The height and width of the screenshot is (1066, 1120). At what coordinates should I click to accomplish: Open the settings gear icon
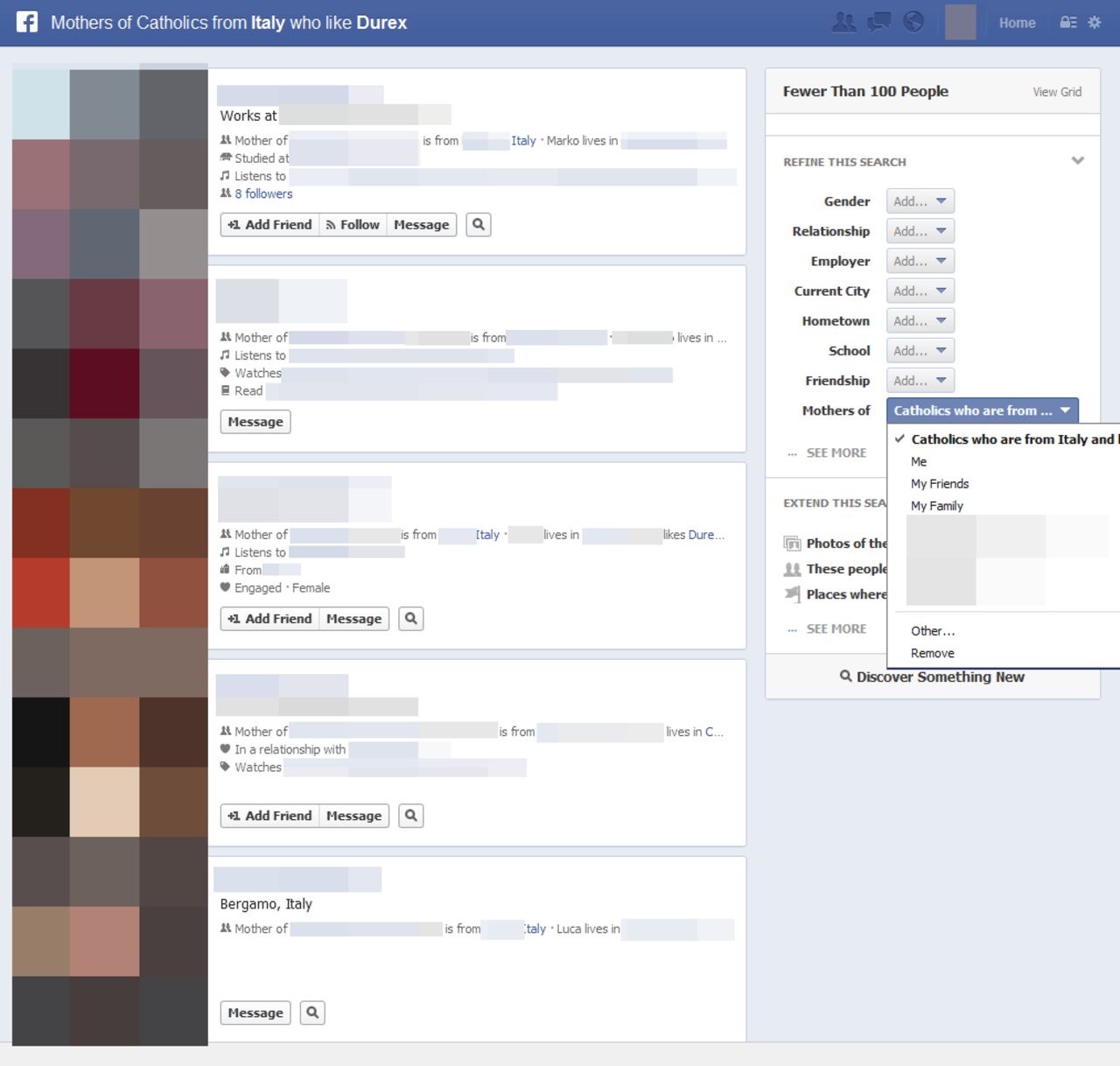(x=1095, y=22)
